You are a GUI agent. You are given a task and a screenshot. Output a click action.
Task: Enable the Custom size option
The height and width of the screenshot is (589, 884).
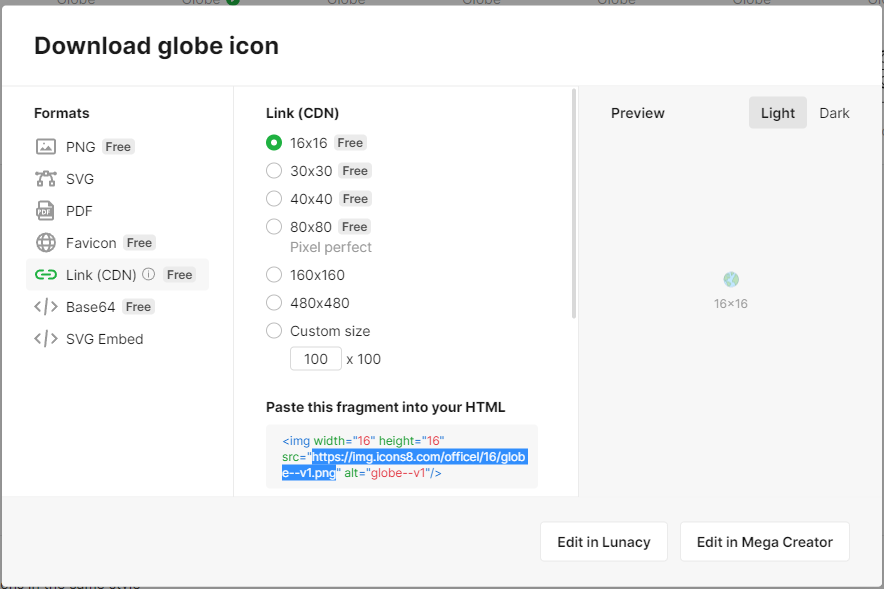pyautogui.click(x=274, y=331)
